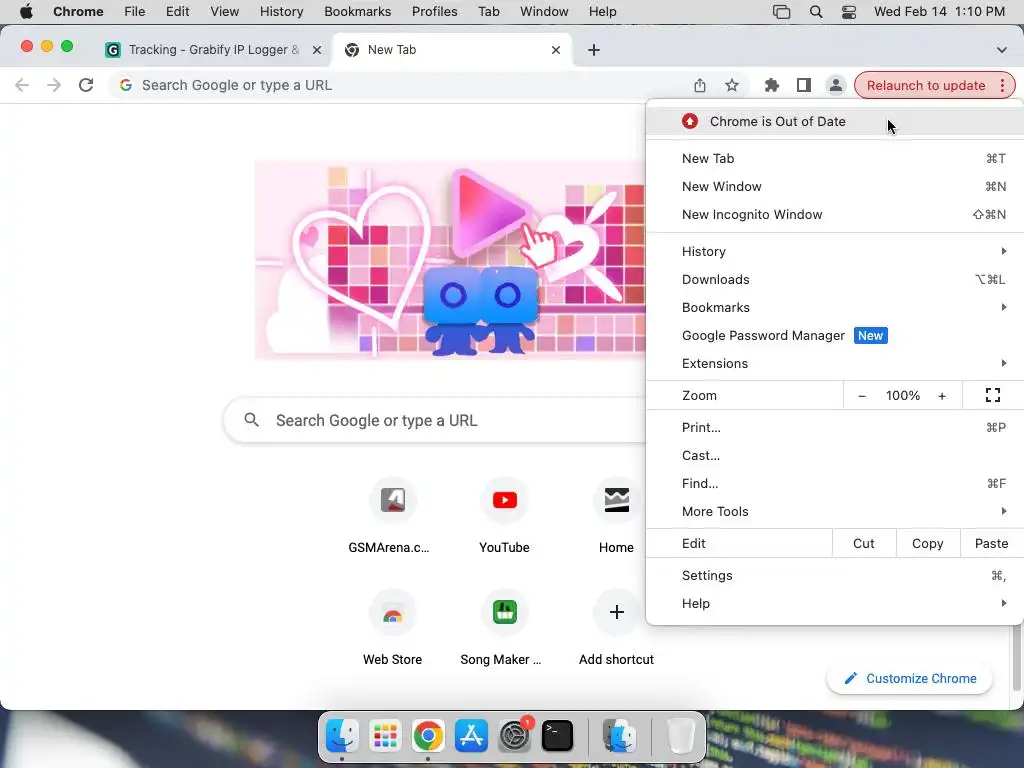Open the Extensions puzzle icon
Image resolution: width=1024 pixels, height=768 pixels.
click(771, 85)
